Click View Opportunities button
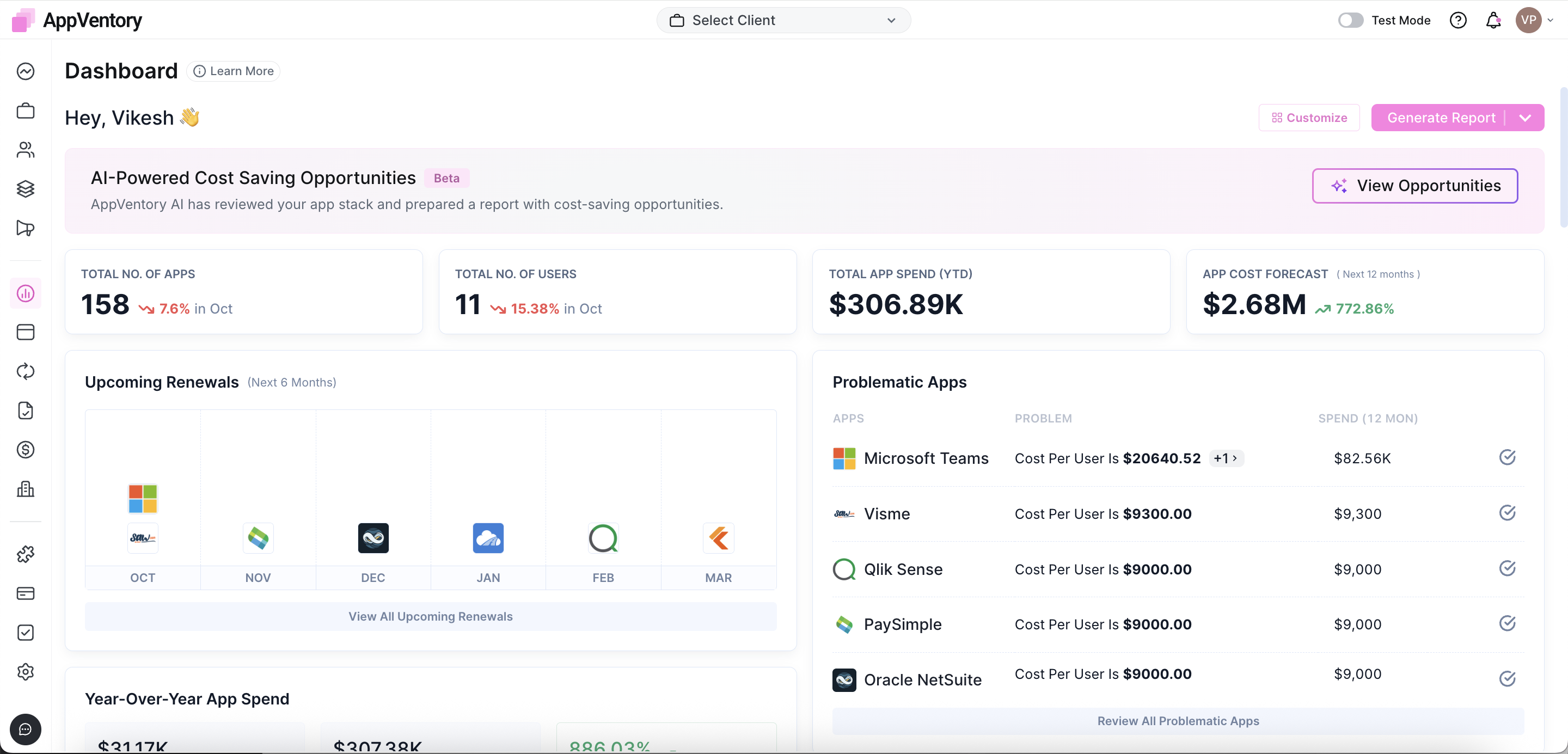Screen dimensions: 1568x754 tap(1414, 186)
